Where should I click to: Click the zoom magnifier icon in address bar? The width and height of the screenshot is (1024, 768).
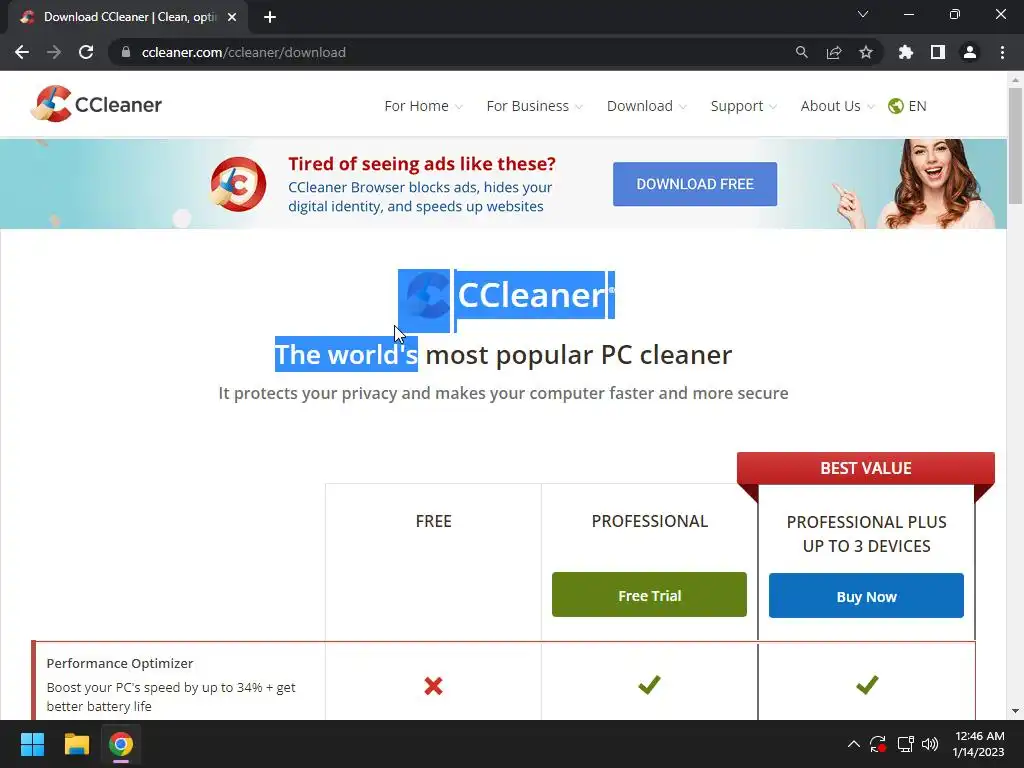click(x=801, y=52)
